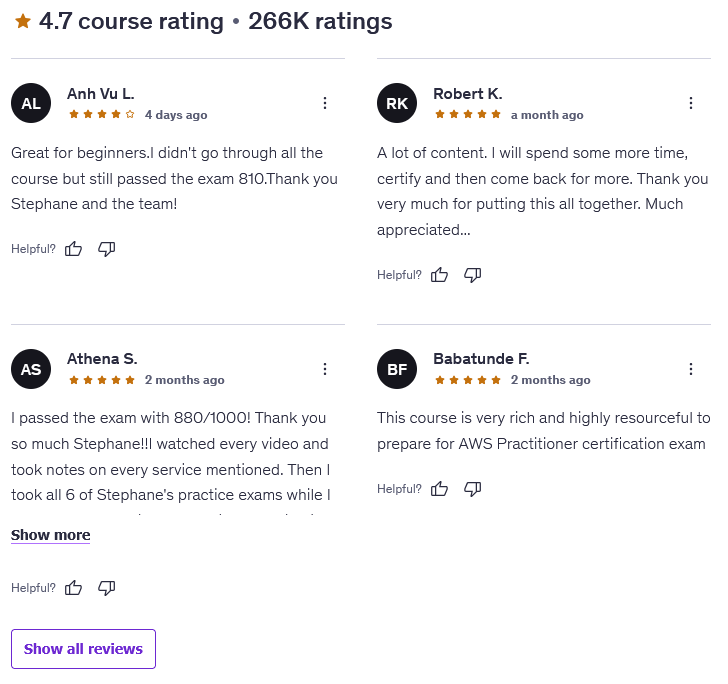The image size is (728, 684).
Task: Expand Athena S.'s review with Show more
Action: tap(50, 535)
